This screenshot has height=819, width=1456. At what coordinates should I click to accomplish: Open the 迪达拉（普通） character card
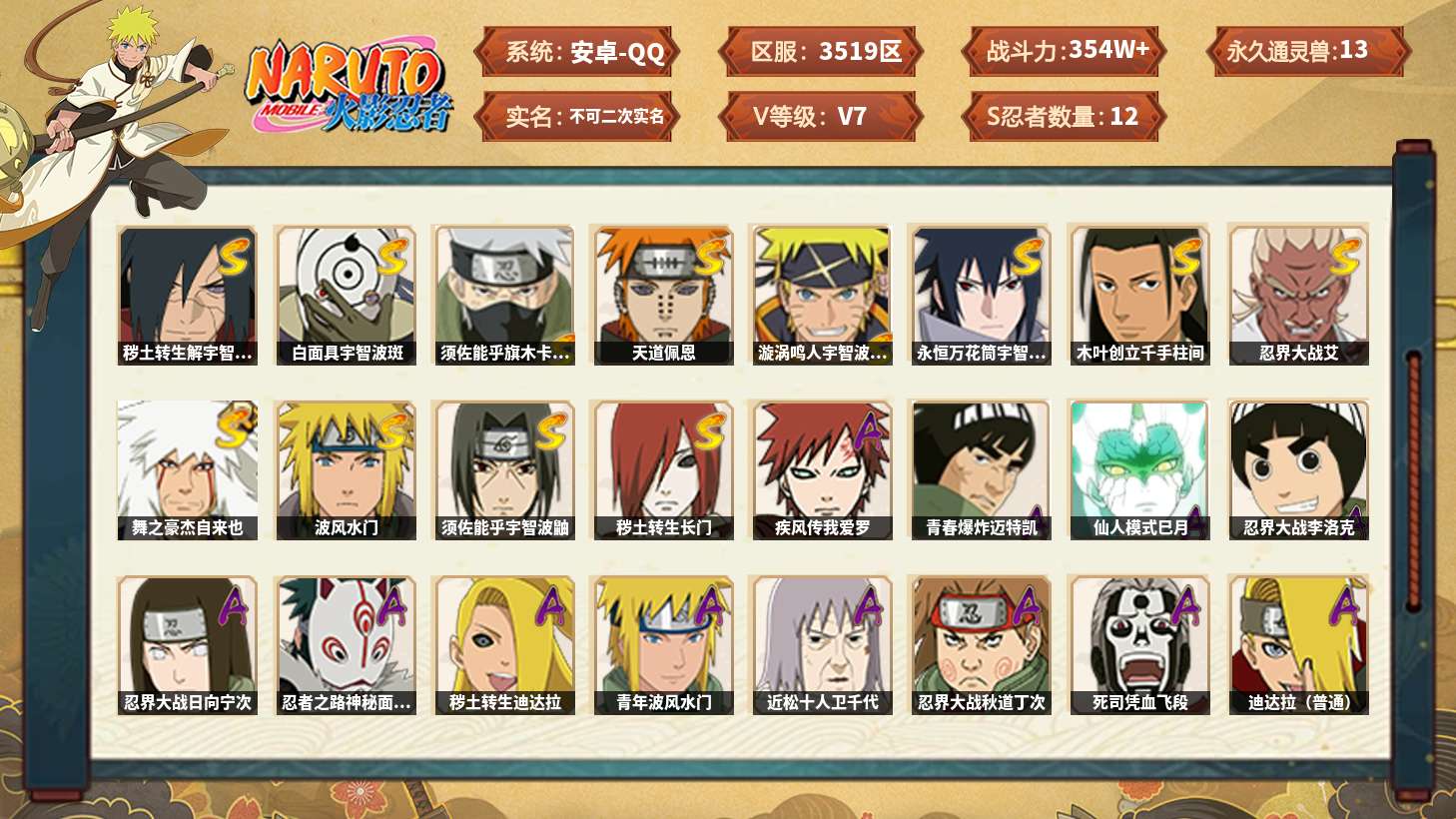(1298, 645)
